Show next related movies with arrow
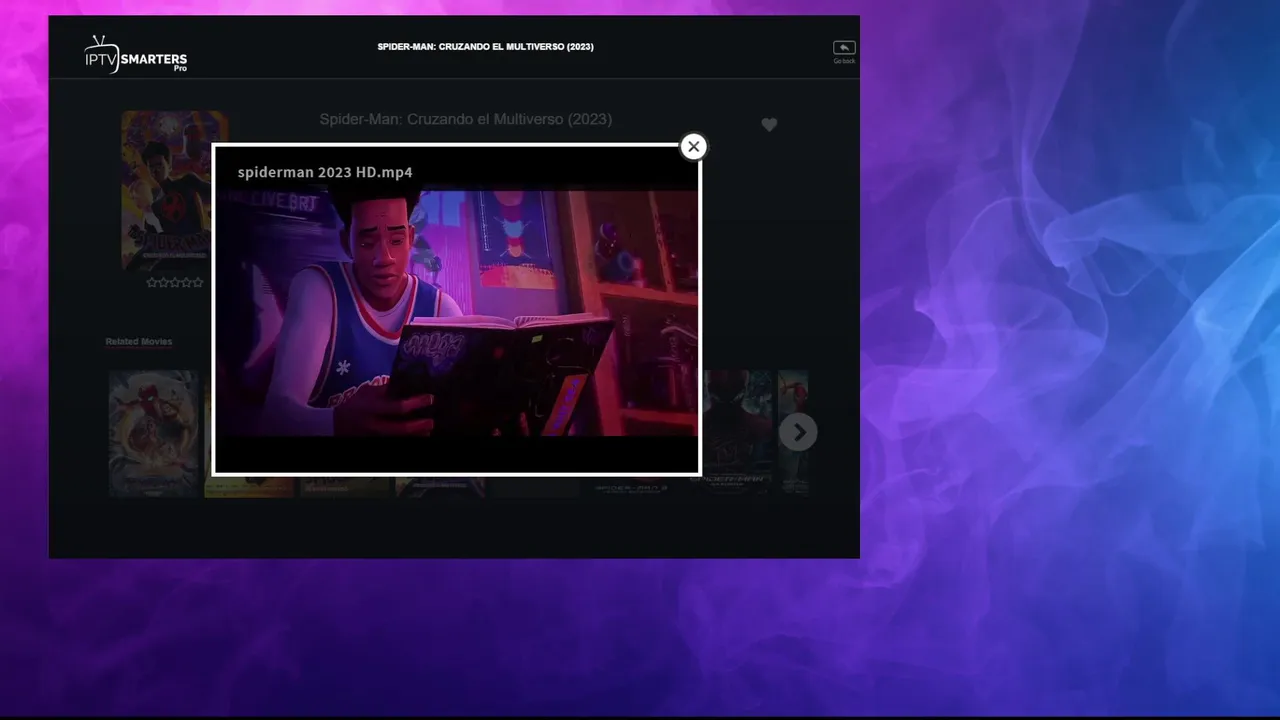The height and width of the screenshot is (720, 1280). (798, 432)
